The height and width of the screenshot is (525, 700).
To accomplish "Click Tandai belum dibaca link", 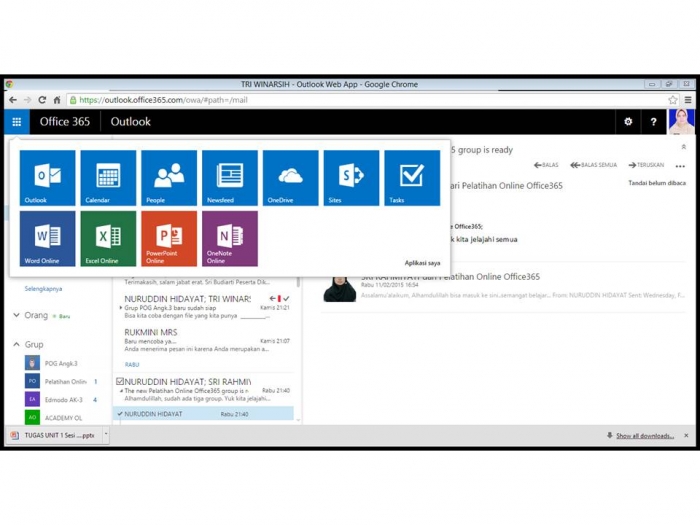I will point(657,183).
